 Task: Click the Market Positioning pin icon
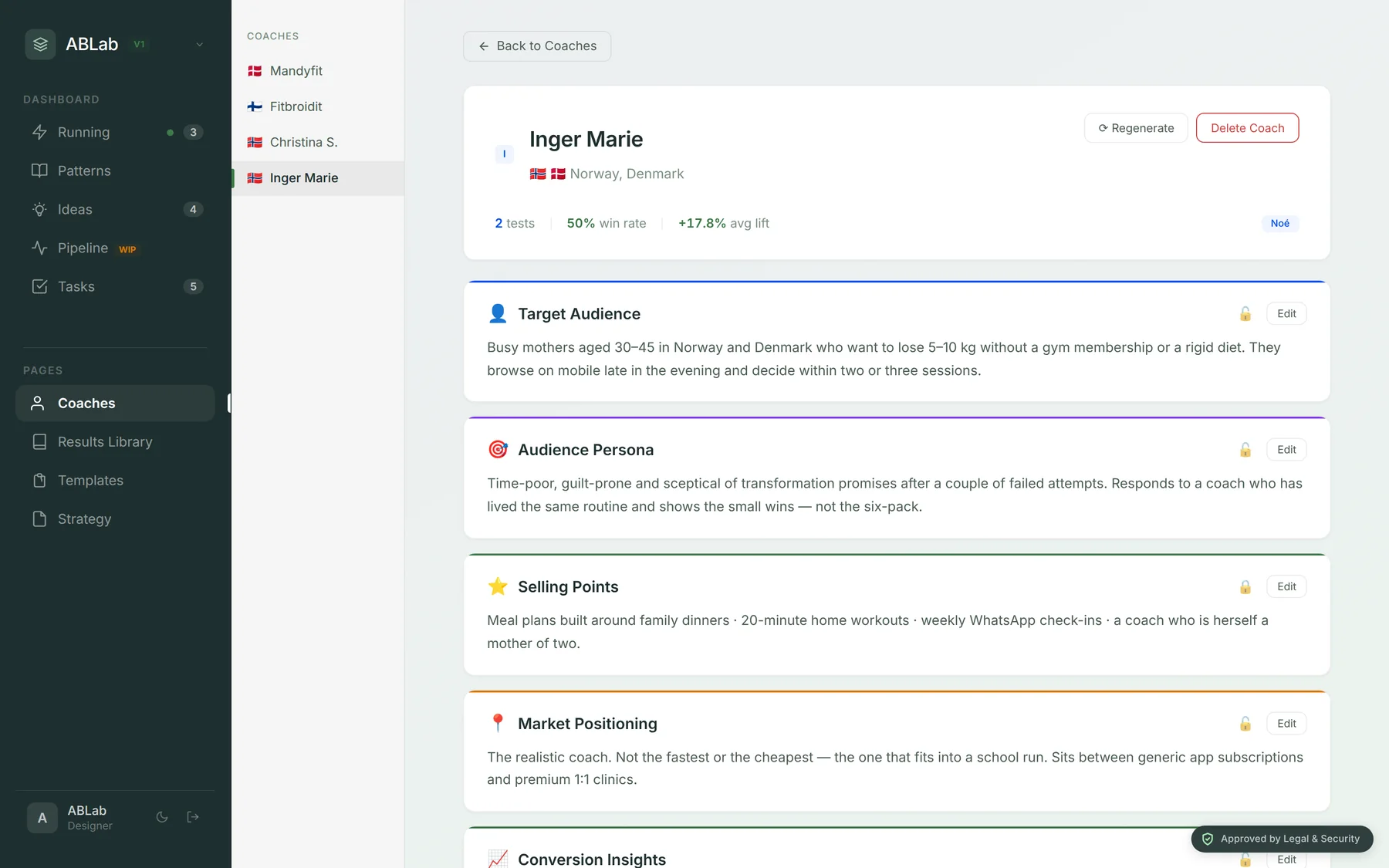[x=498, y=723]
